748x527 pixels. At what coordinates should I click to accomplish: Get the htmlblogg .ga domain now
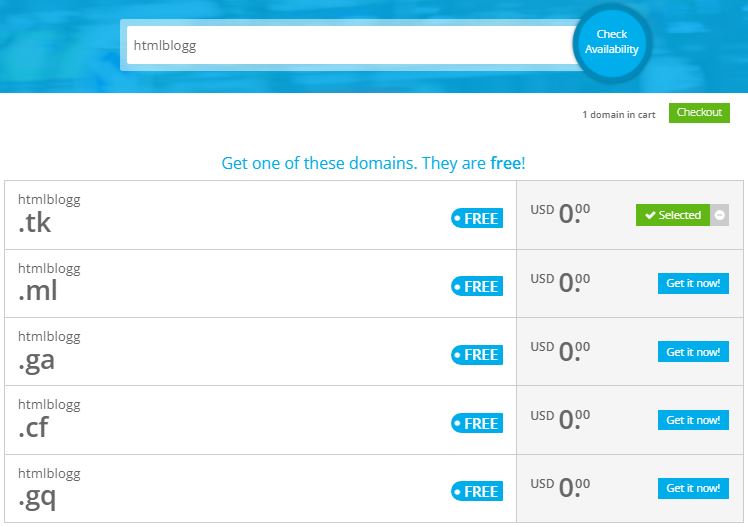pyautogui.click(x=693, y=352)
